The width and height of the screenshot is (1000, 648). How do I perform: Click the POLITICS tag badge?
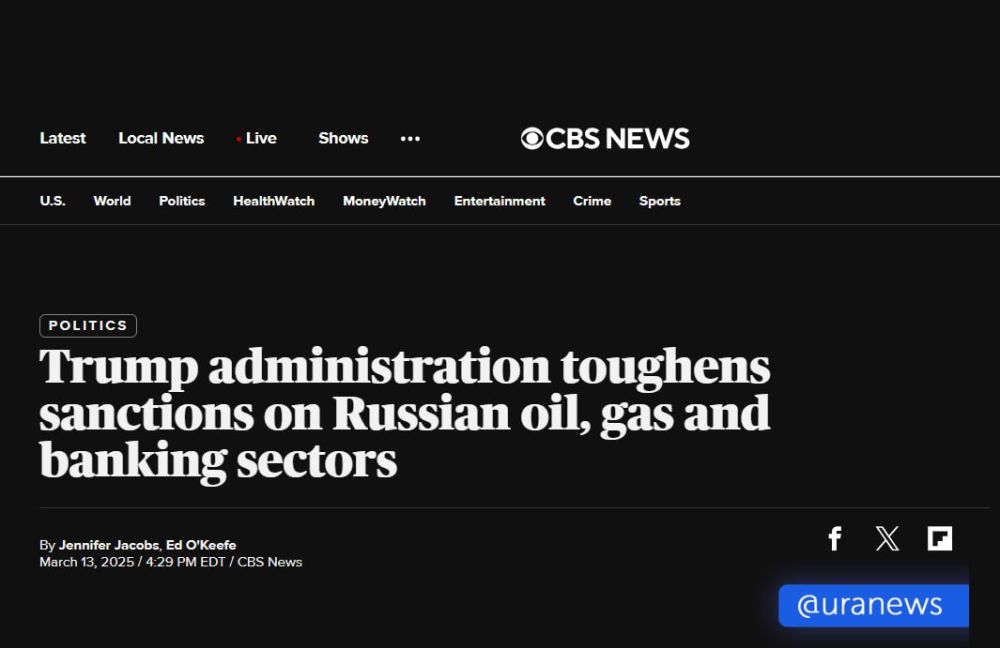[x=88, y=325]
